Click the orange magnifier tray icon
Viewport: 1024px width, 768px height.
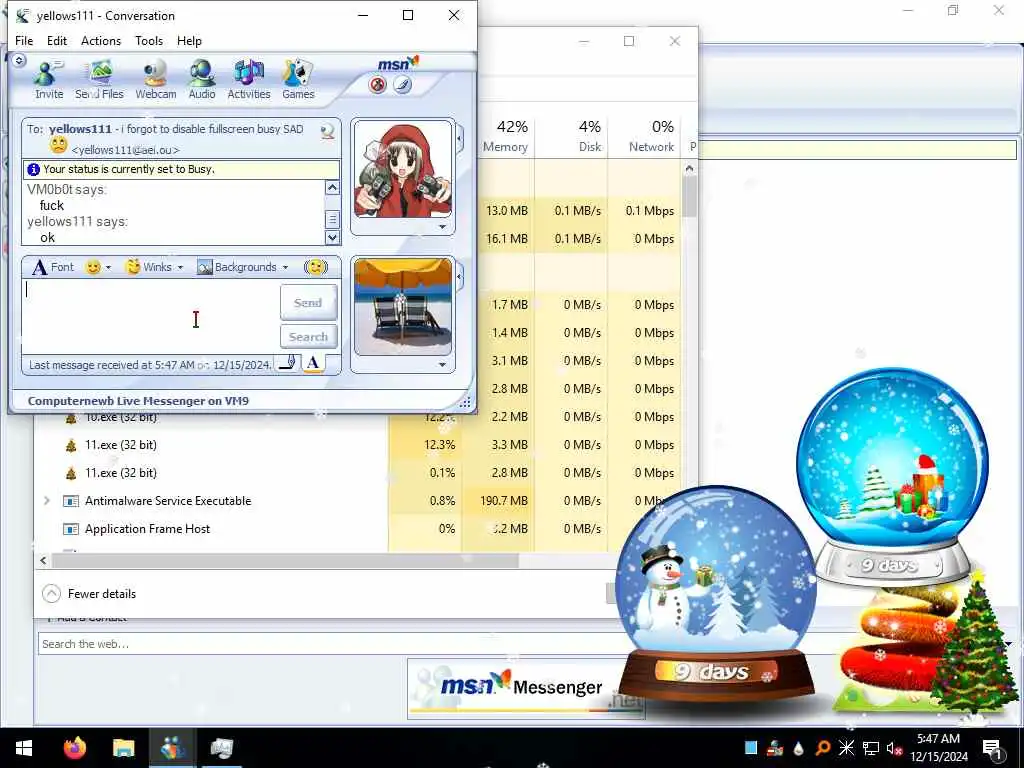(x=822, y=748)
